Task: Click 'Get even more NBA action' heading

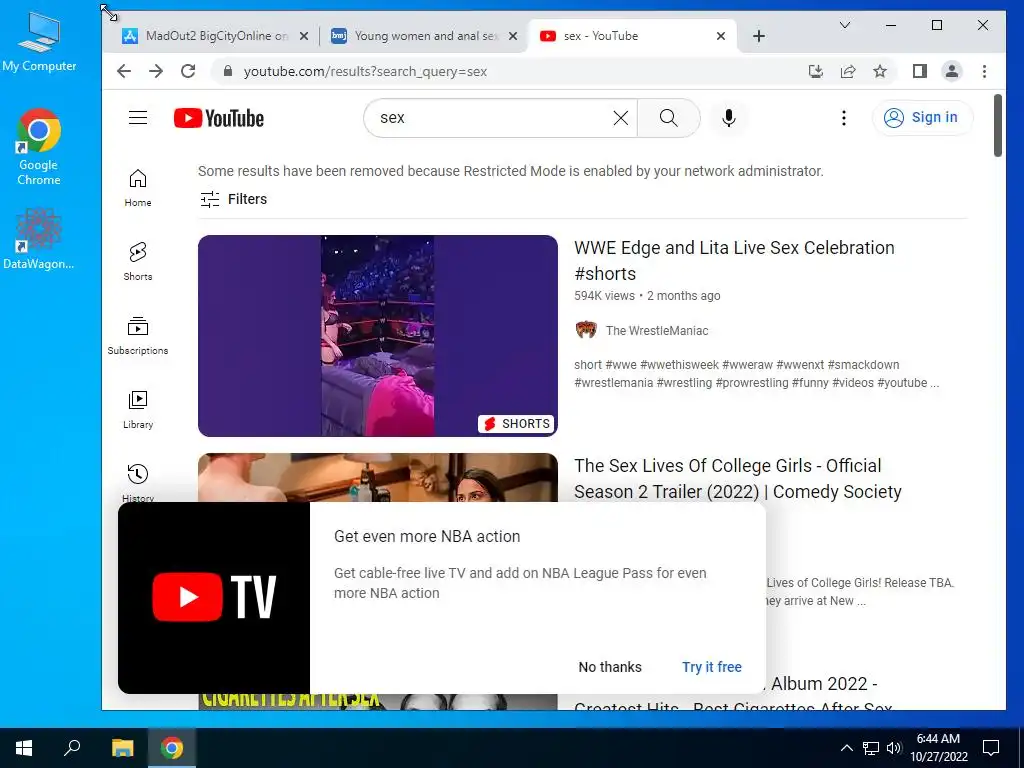Action: pos(427,536)
